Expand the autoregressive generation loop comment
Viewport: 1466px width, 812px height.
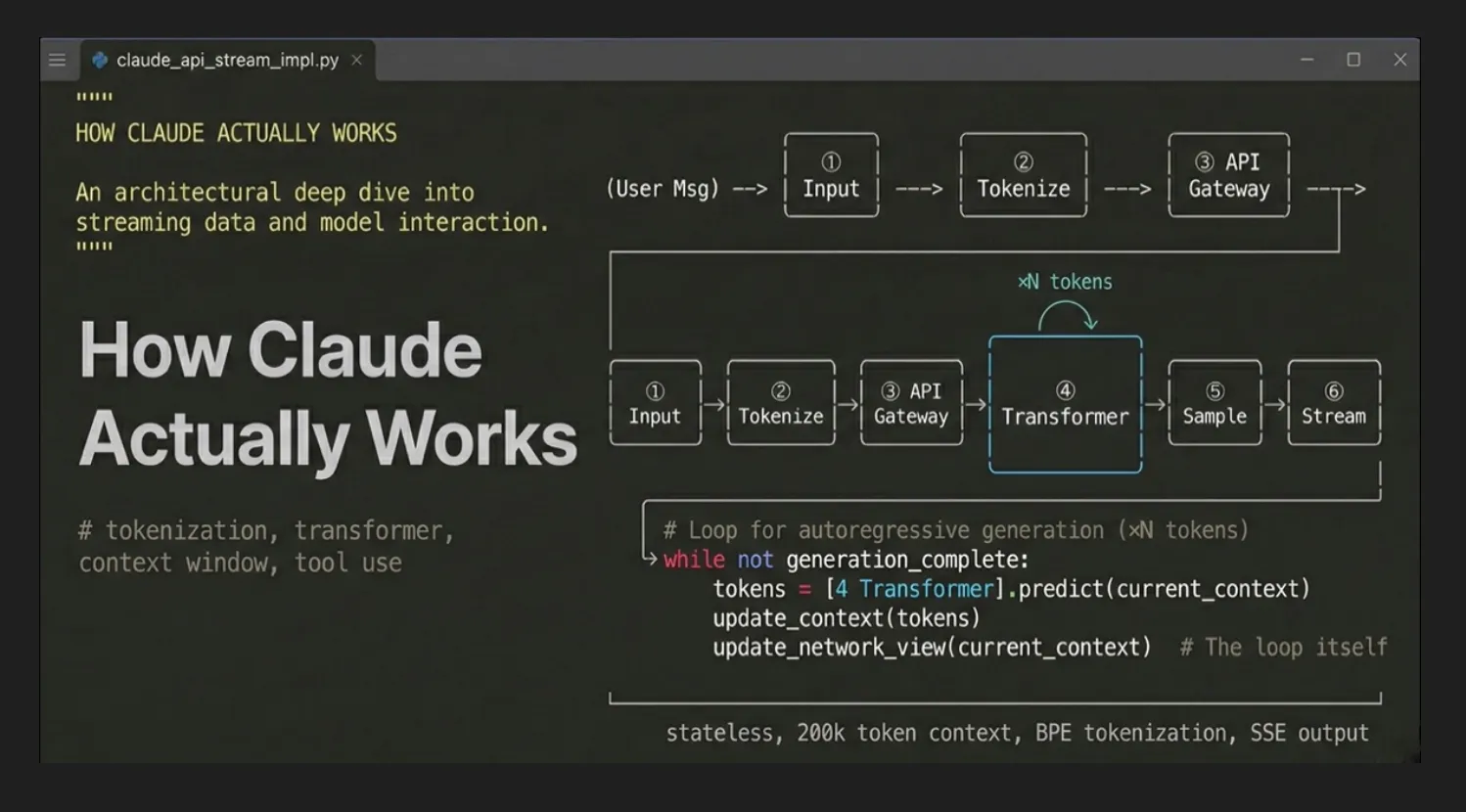pos(956,529)
